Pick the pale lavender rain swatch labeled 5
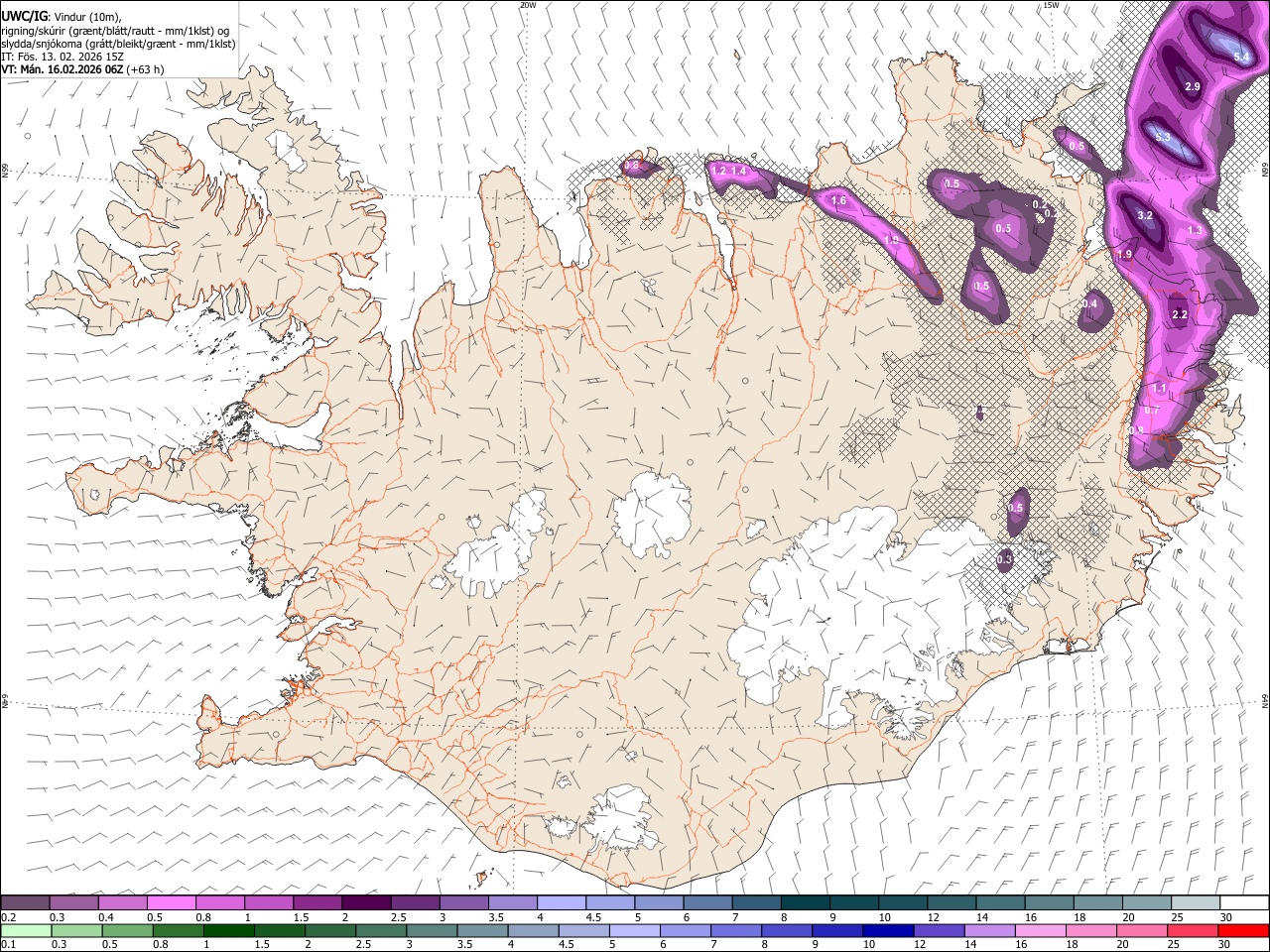1270x952 pixels. (x=634, y=930)
